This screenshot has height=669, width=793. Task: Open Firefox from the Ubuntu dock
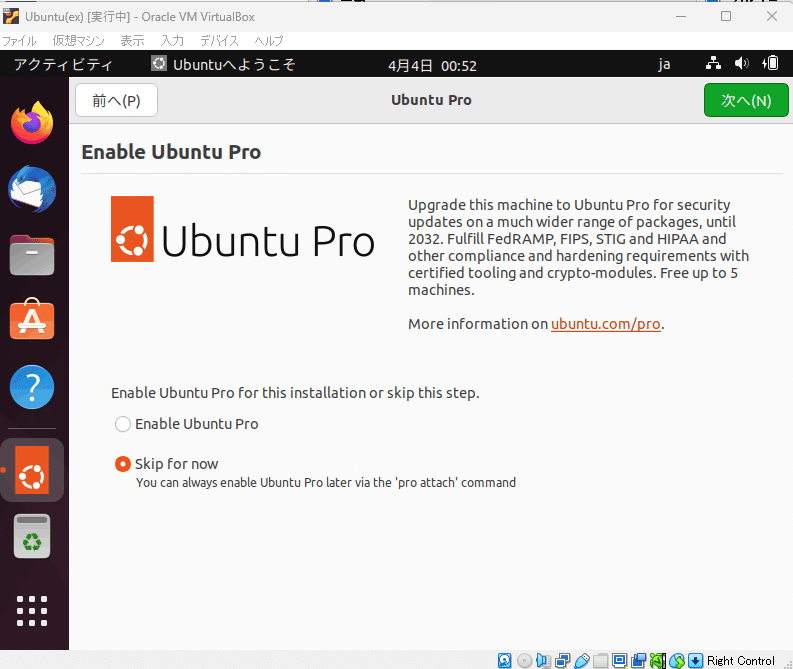coord(32,123)
